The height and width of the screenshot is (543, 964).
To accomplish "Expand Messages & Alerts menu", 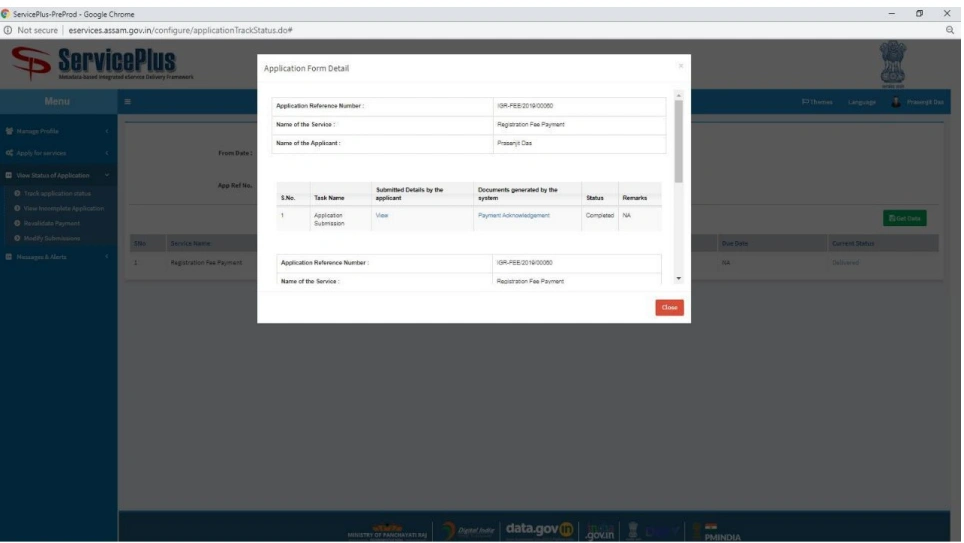I will (58, 257).
